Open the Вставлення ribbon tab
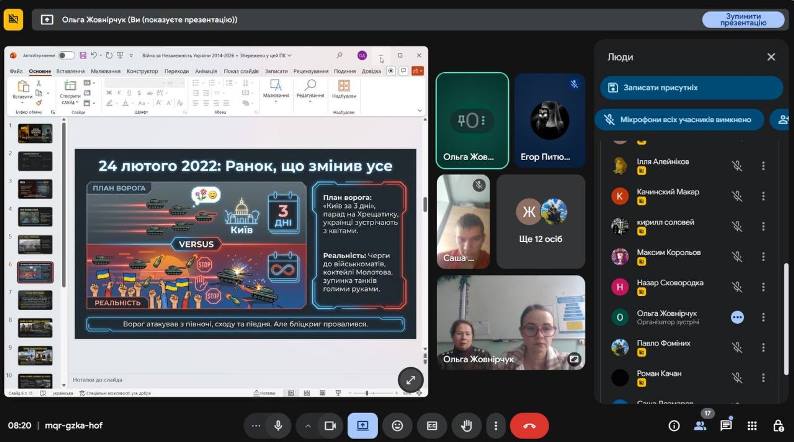794x442 pixels. pos(70,71)
